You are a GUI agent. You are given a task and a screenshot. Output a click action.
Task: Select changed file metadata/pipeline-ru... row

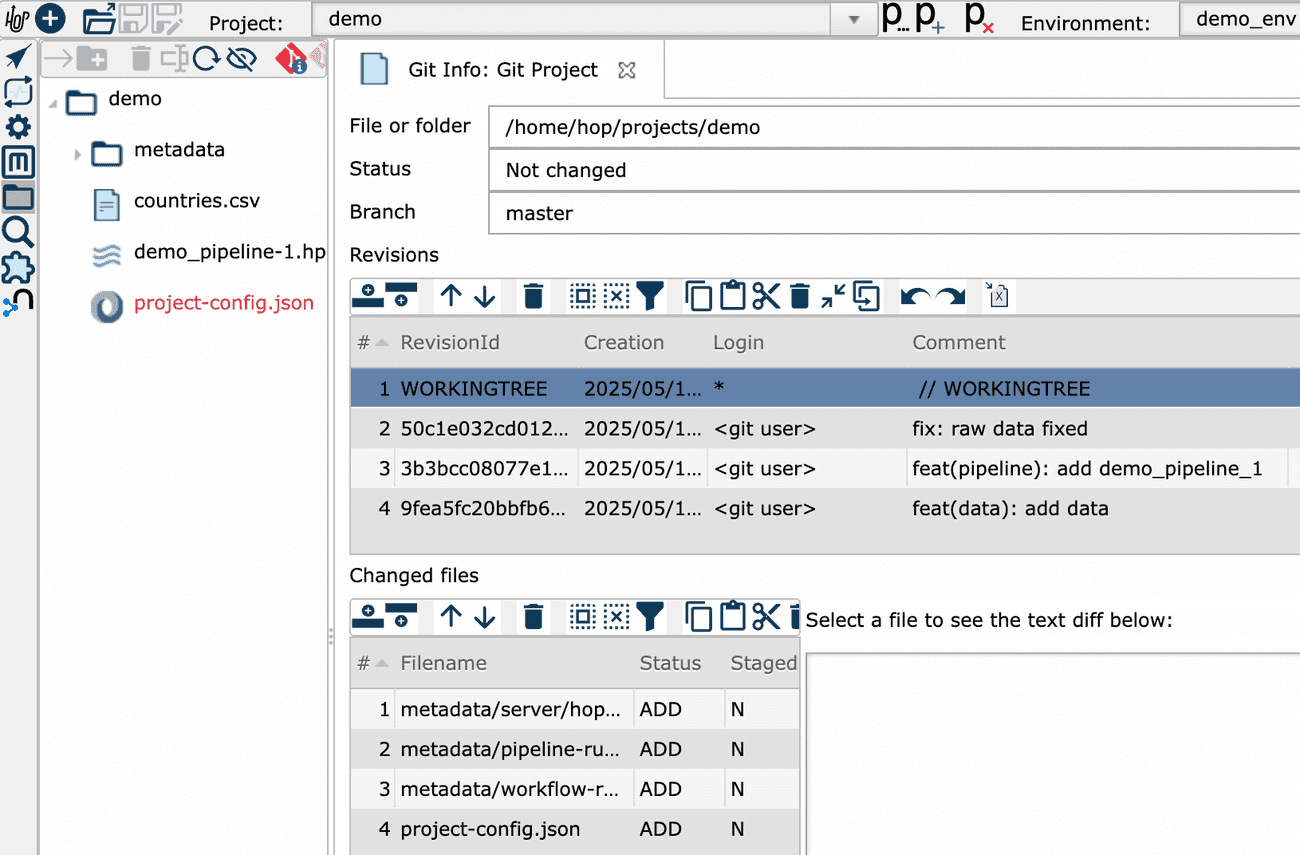[x=575, y=749]
